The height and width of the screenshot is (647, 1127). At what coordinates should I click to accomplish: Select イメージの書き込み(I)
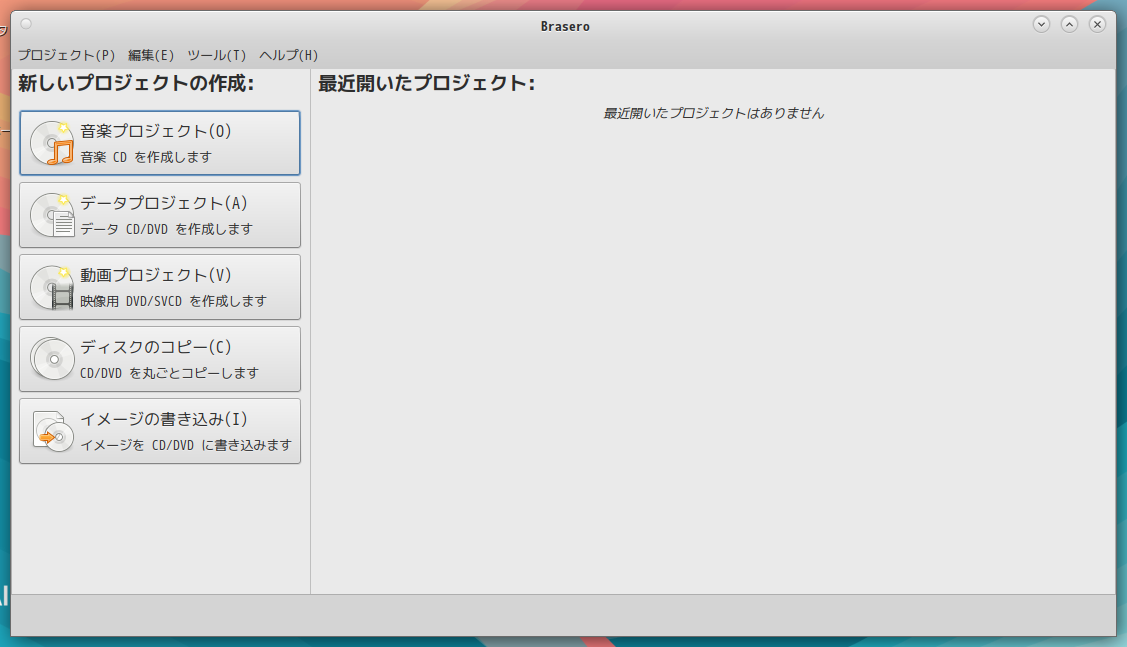pos(160,431)
